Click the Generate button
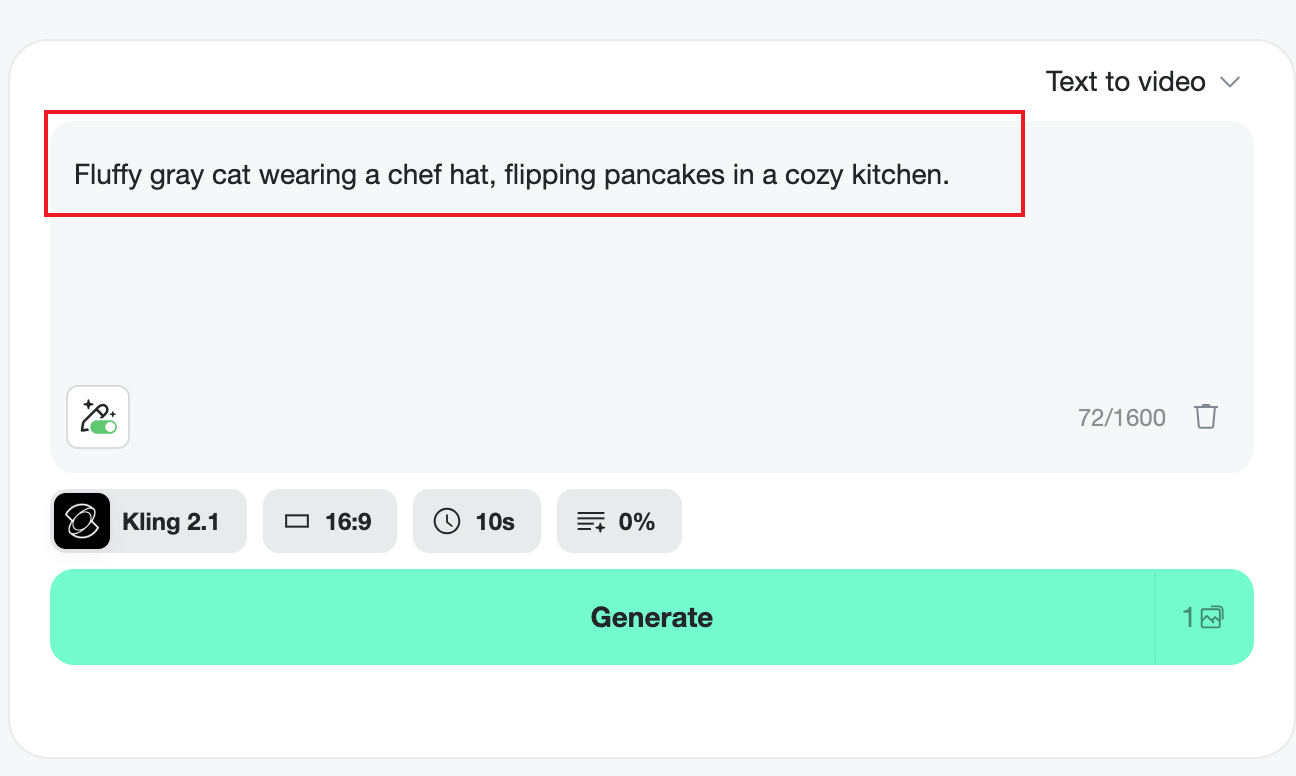The width and height of the screenshot is (1296, 776). coord(651,617)
